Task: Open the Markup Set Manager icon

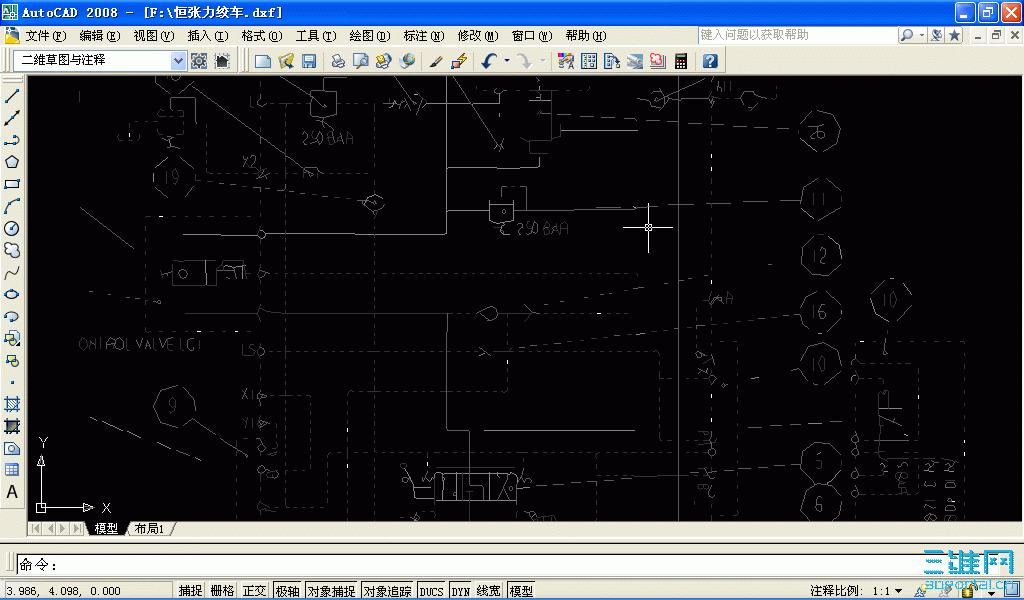Action: [657, 61]
